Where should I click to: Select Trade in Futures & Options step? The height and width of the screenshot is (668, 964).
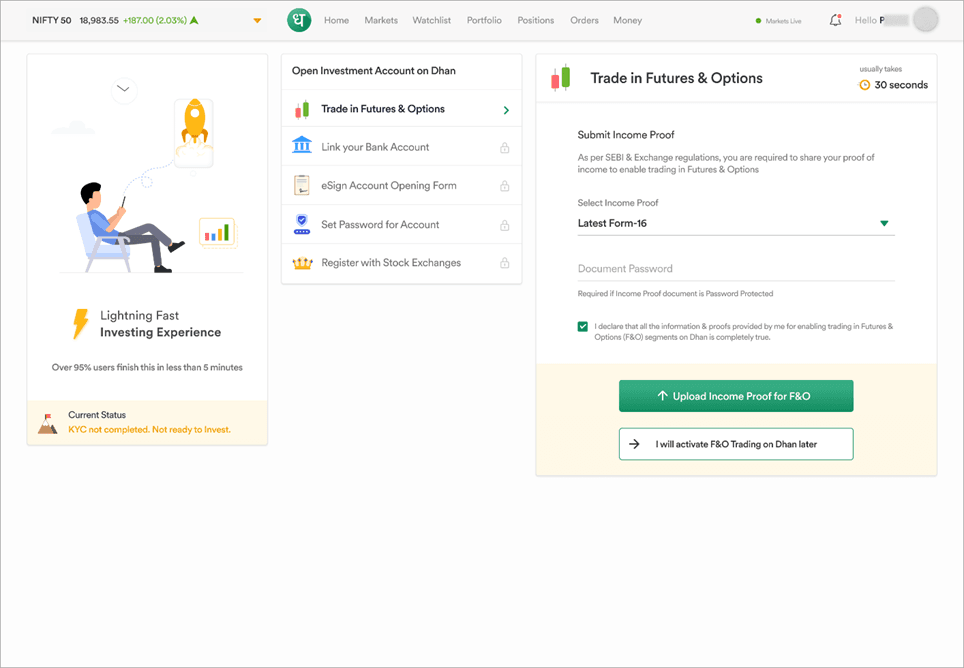[382, 109]
